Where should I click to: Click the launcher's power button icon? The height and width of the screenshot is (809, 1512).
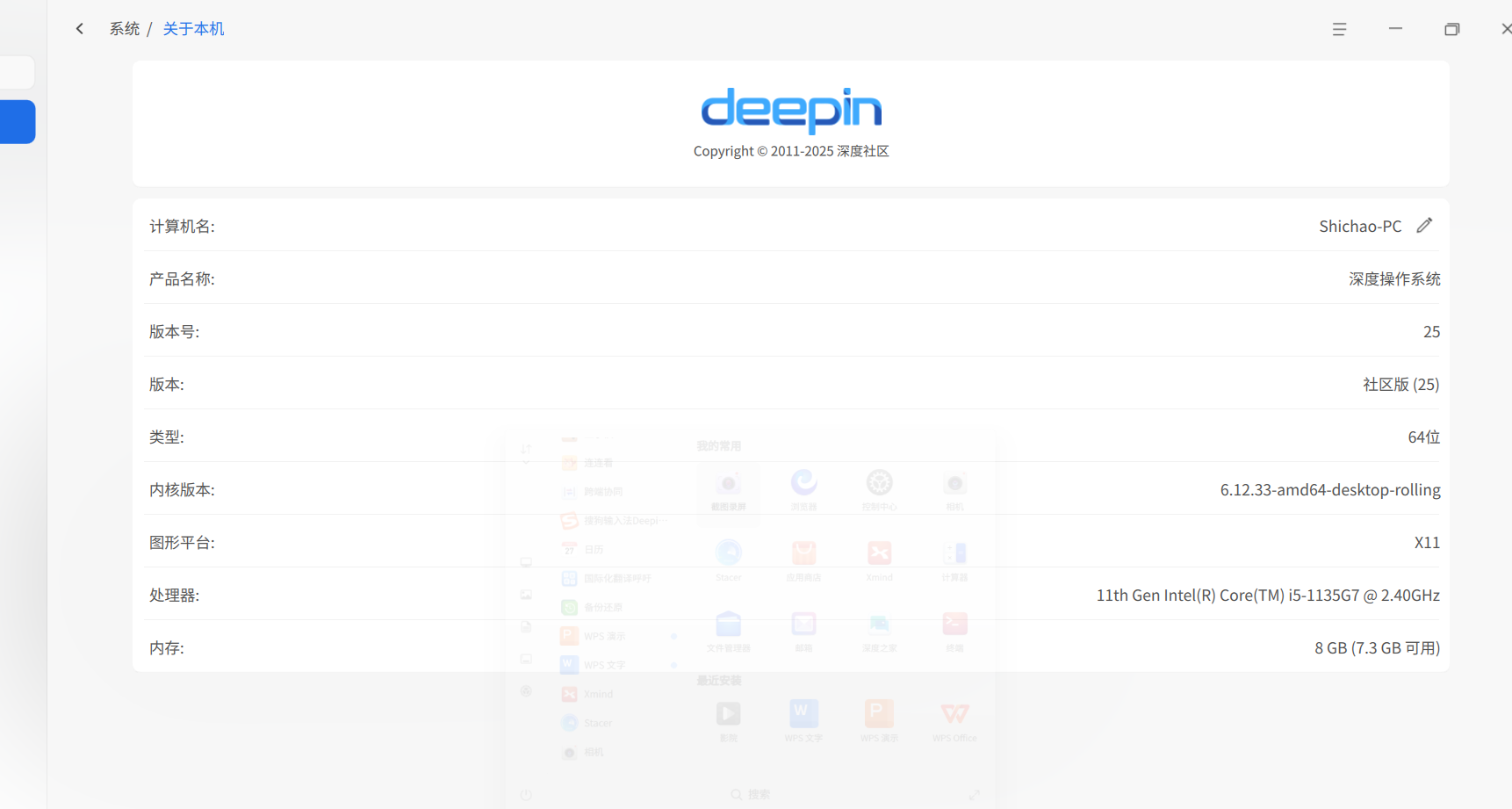(526, 795)
